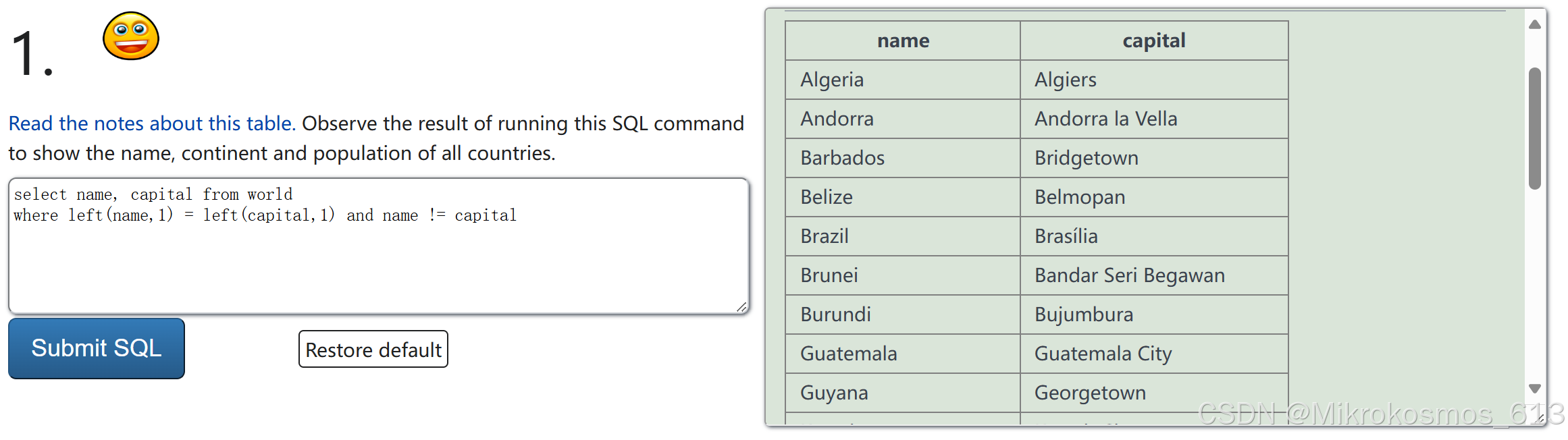Screen dimensions: 1568x440
Task: Select the name column header
Action: click(902, 40)
